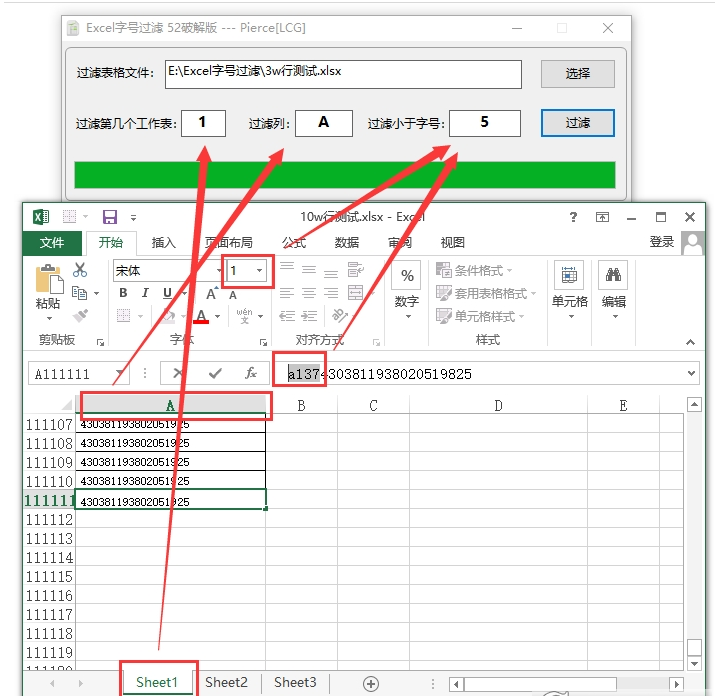Open the Cells (单元格) icon

point(569,277)
